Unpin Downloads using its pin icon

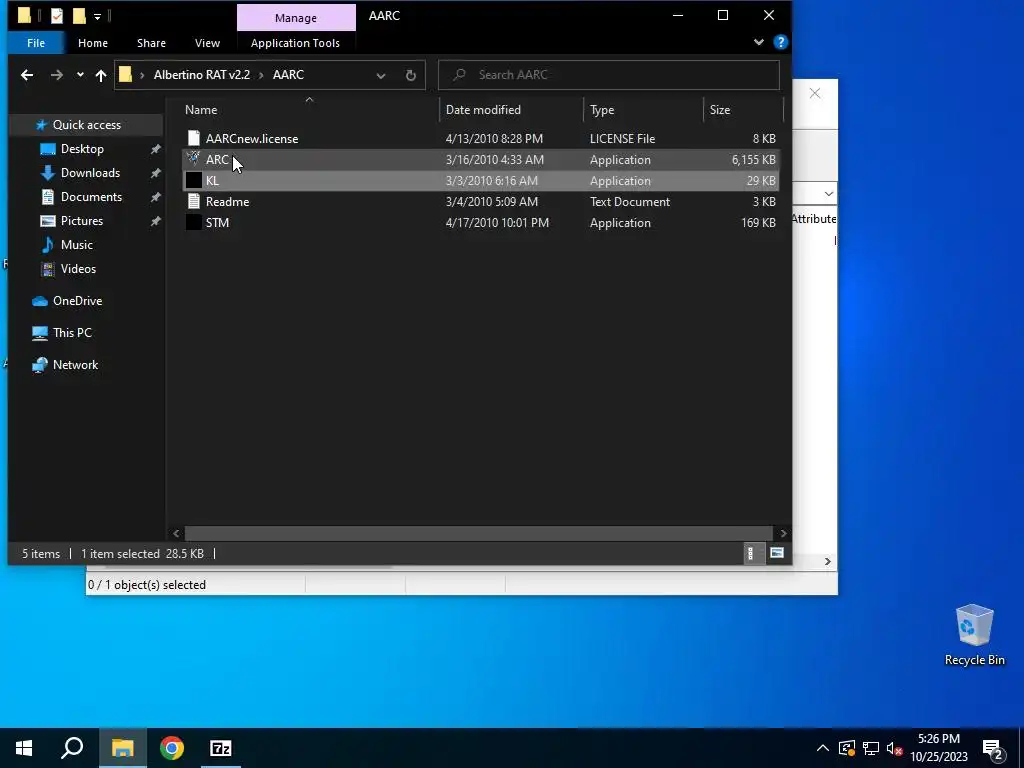pyautogui.click(x=155, y=173)
